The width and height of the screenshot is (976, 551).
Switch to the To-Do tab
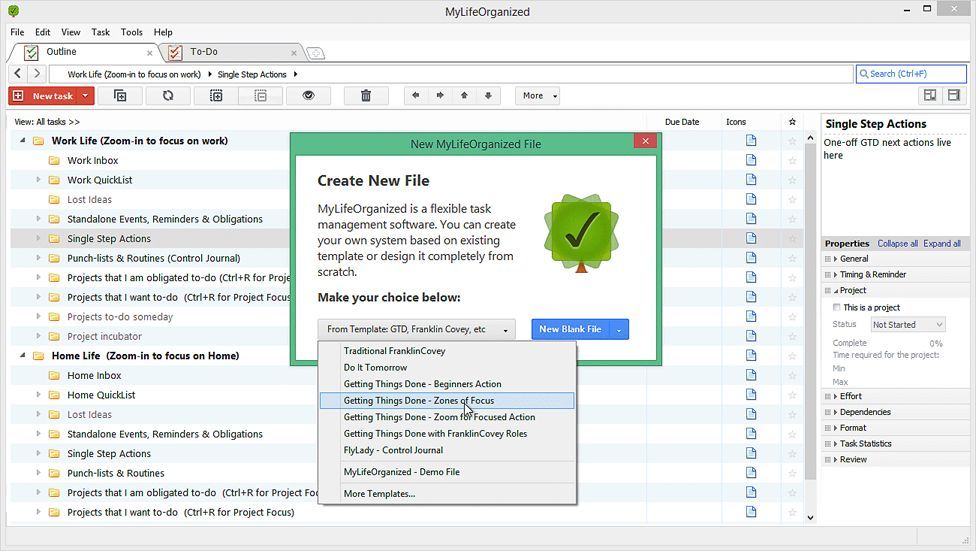tap(230, 52)
